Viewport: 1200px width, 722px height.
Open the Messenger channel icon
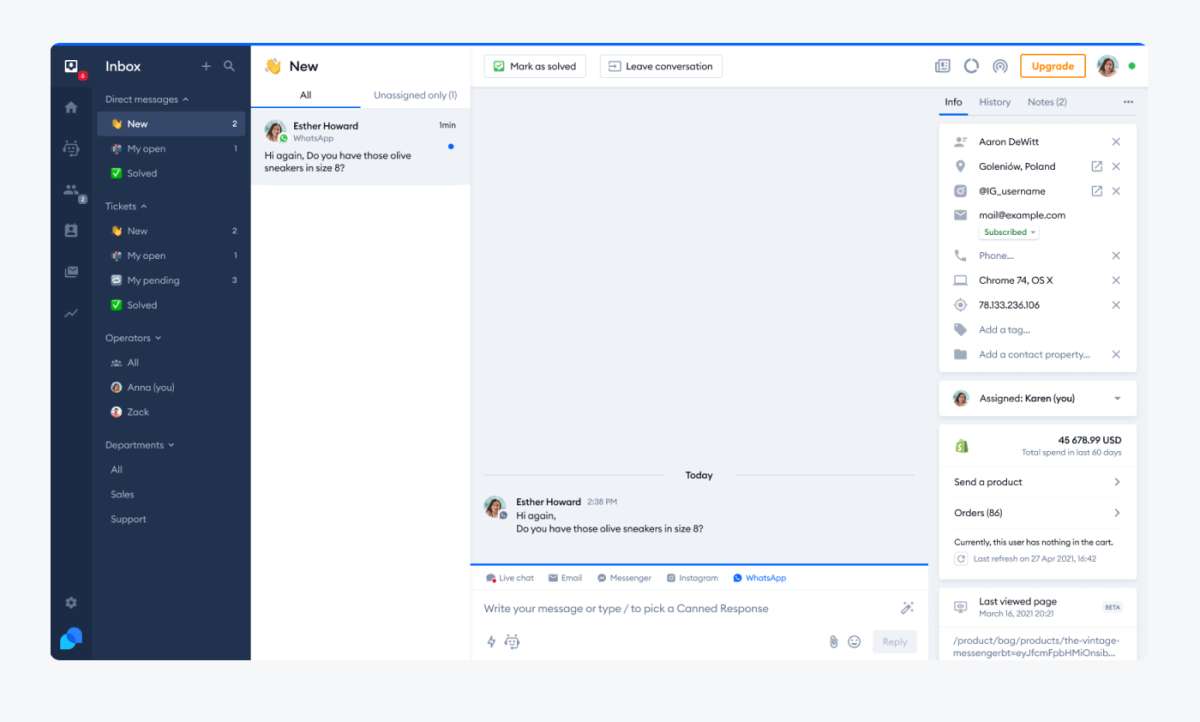(x=623, y=577)
